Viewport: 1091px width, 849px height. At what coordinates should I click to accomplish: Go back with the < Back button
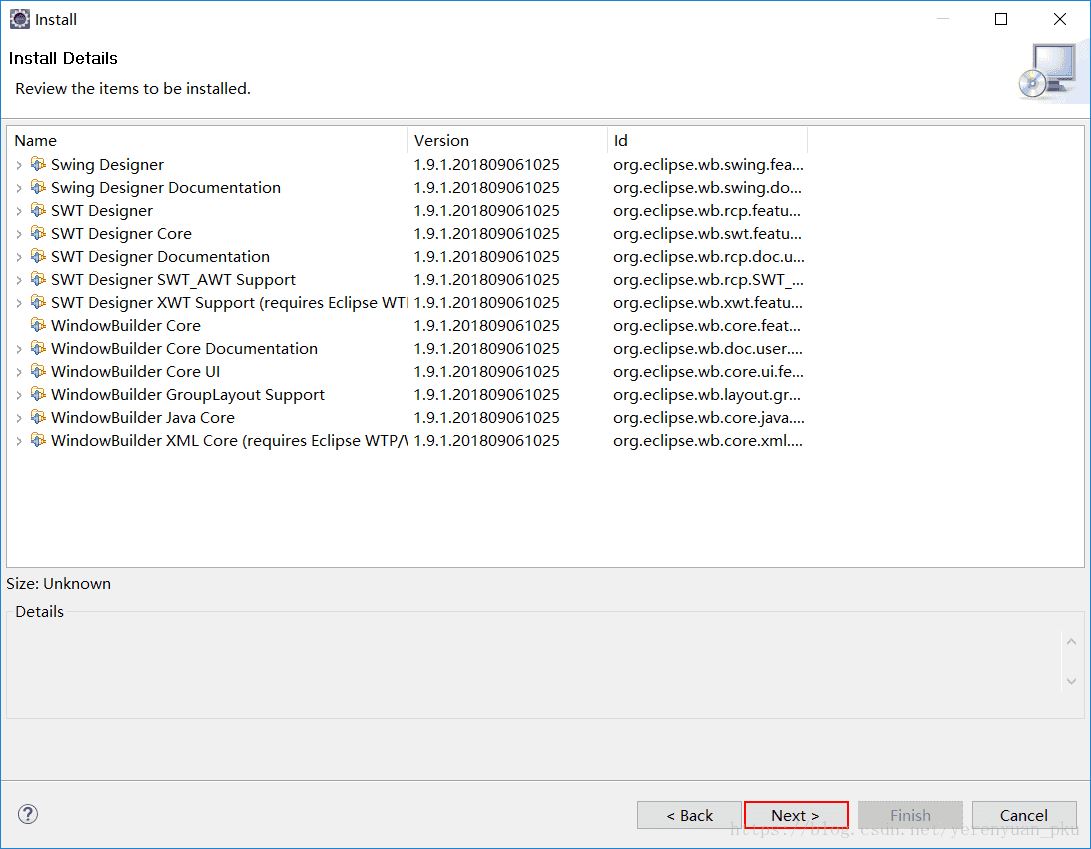689,815
